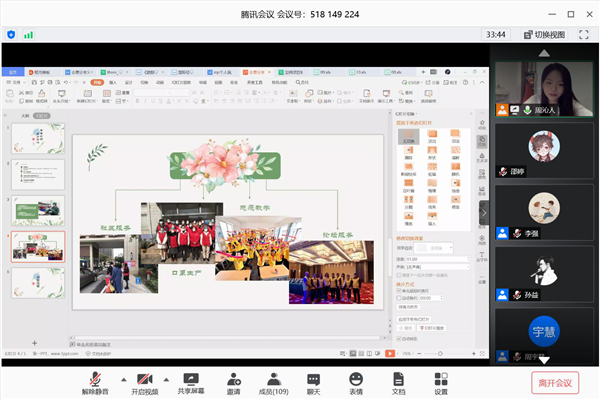Image resolution: width=600 pixels, height=400 pixels.
Task: Click the 离开会议 leave meeting button
Action: click(x=555, y=383)
